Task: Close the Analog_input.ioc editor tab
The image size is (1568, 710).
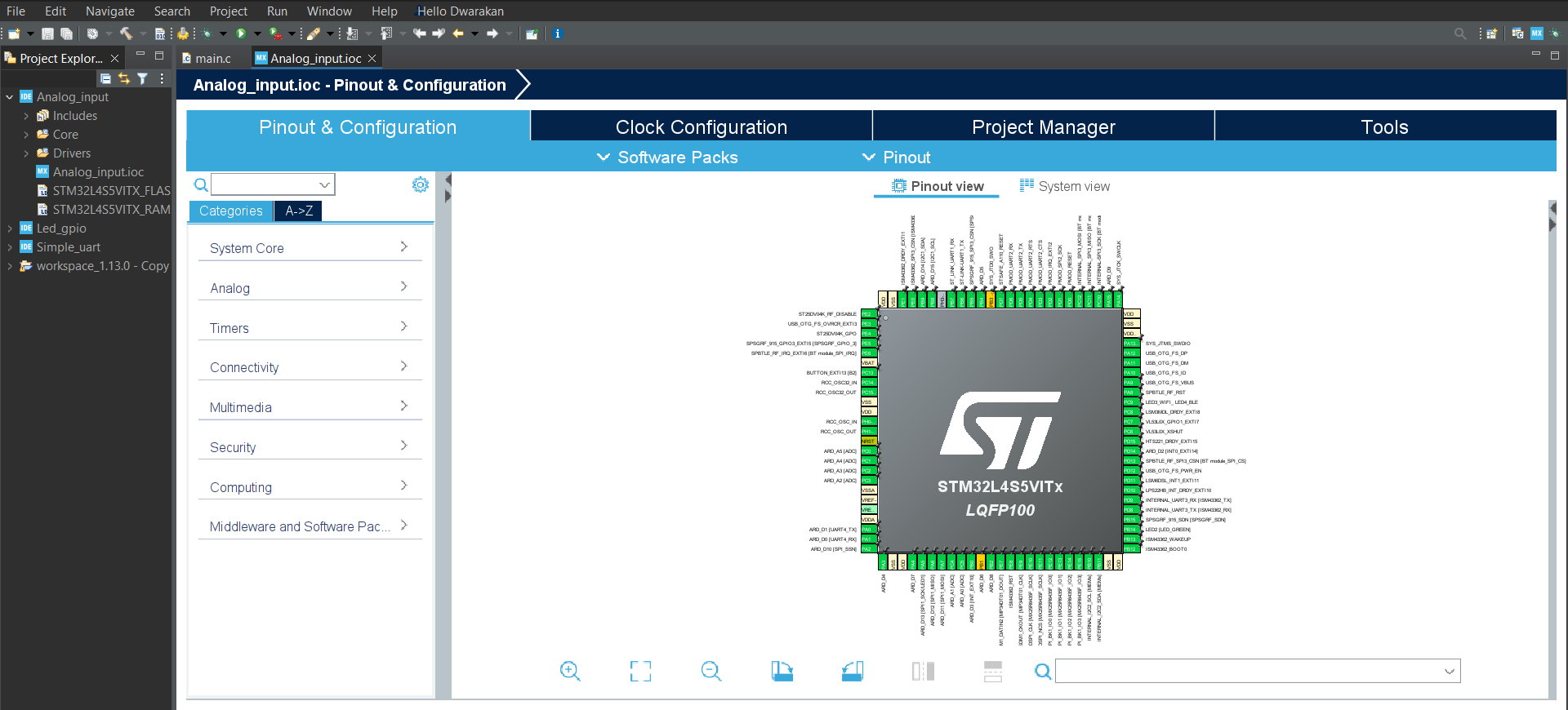Action: point(372,59)
